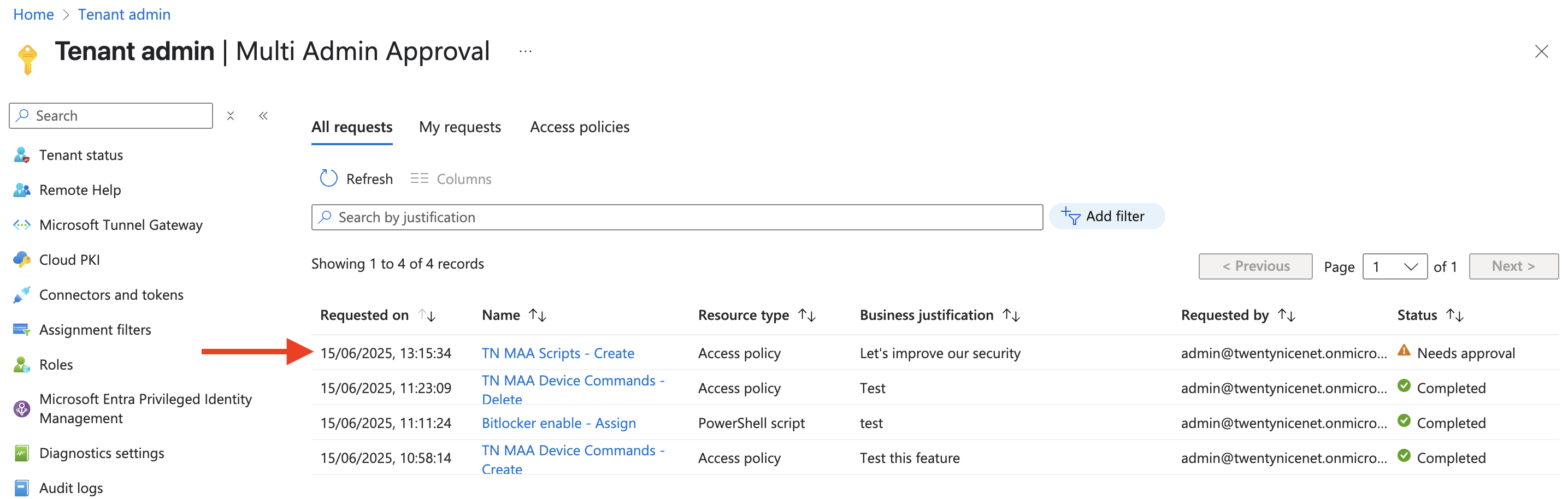Viewport: 1568px width, 499px height.
Task: Switch to the Access policies tab
Action: (x=580, y=127)
